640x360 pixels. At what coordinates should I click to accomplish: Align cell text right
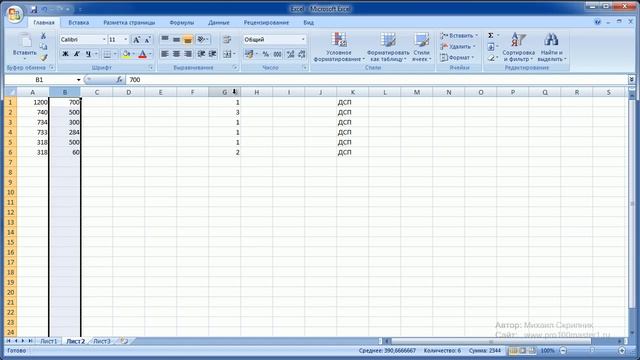[188, 54]
